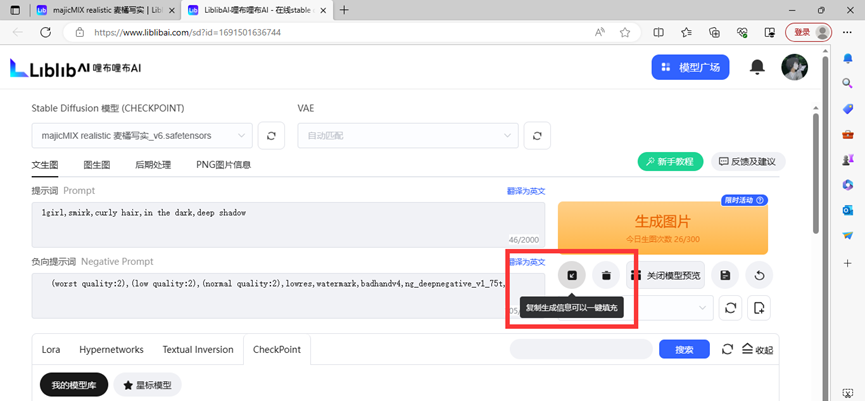Switch to 后期处理 tab

pyautogui.click(x=153, y=164)
